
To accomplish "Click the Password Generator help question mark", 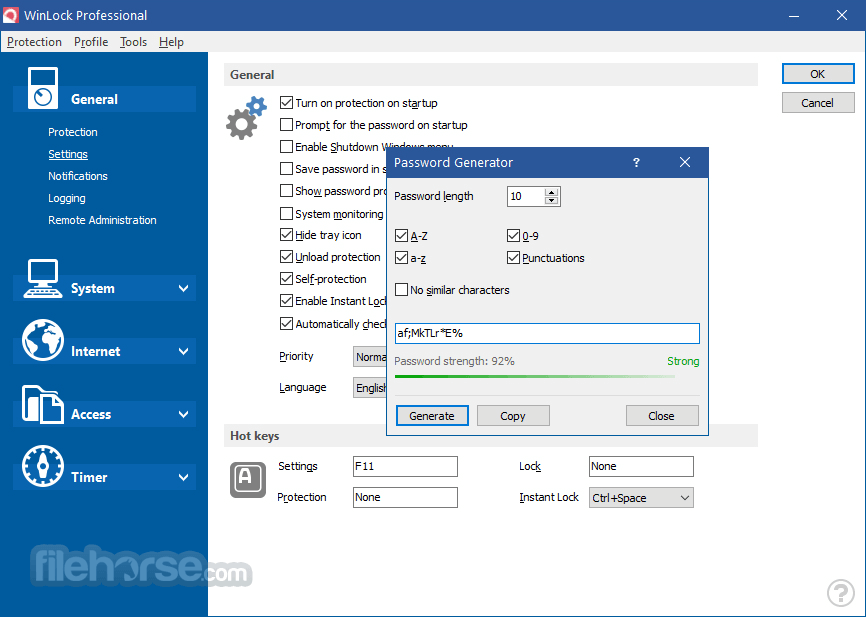I will coord(636,162).
